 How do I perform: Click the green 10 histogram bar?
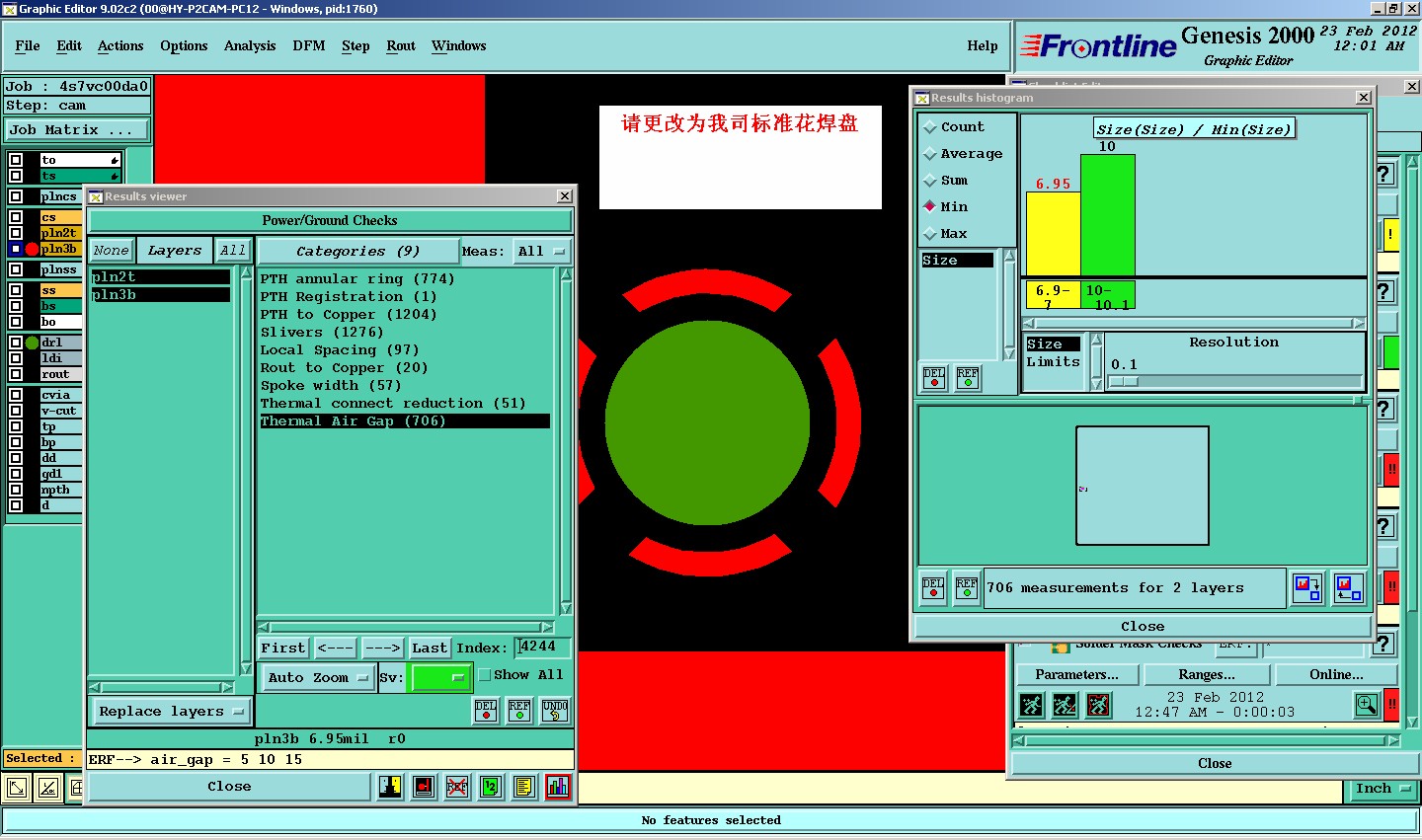click(x=1108, y=215)
